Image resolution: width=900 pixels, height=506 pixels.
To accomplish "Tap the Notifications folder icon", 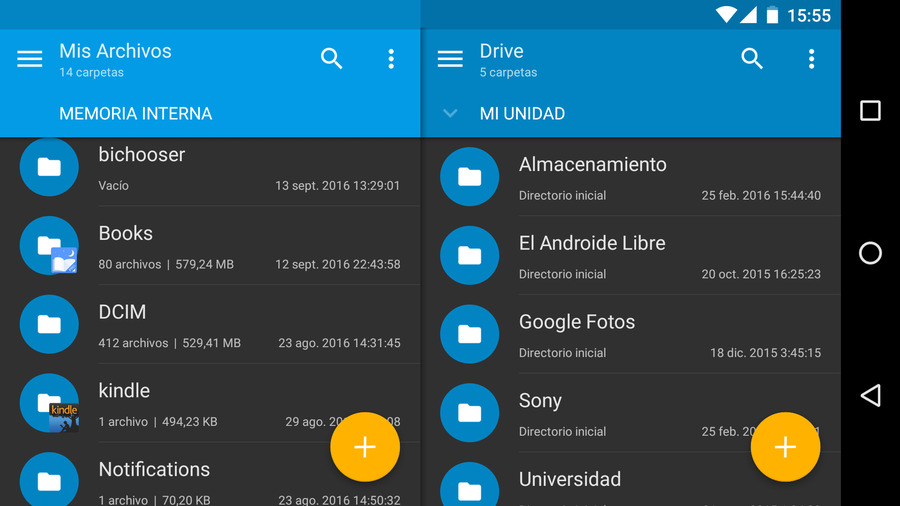I will pos(49,480).
